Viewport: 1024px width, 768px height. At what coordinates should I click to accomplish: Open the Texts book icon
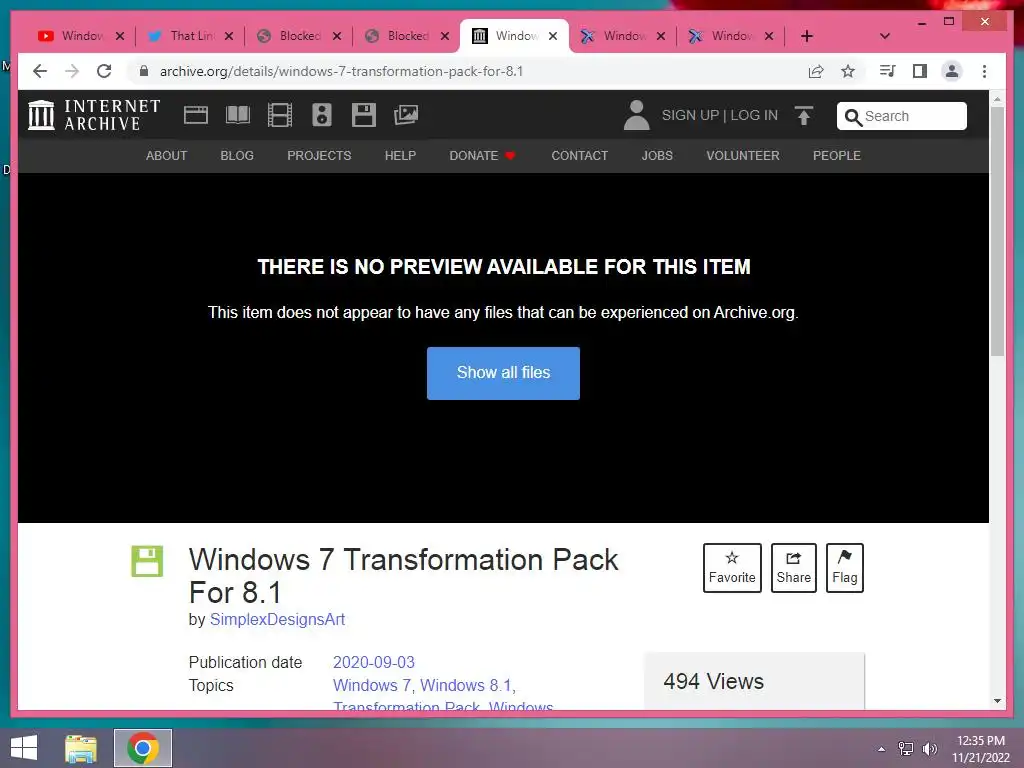tap(238, 115)
